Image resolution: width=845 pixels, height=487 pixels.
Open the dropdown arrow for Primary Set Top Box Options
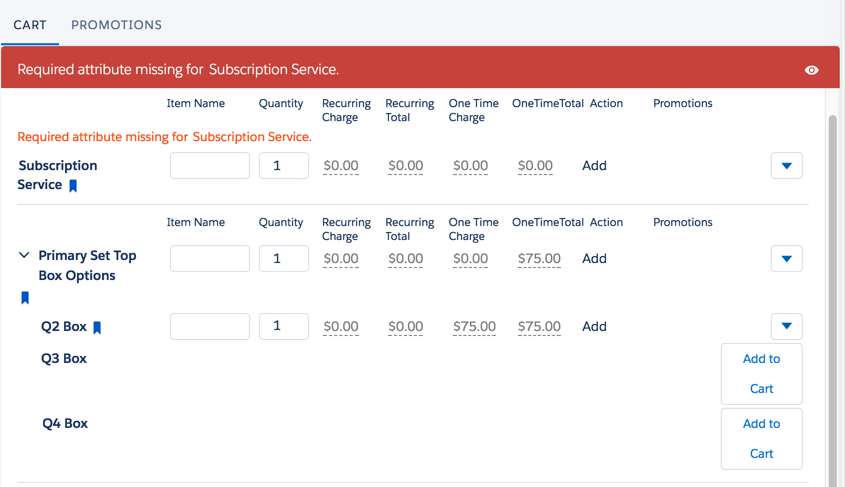click(786, 259)
